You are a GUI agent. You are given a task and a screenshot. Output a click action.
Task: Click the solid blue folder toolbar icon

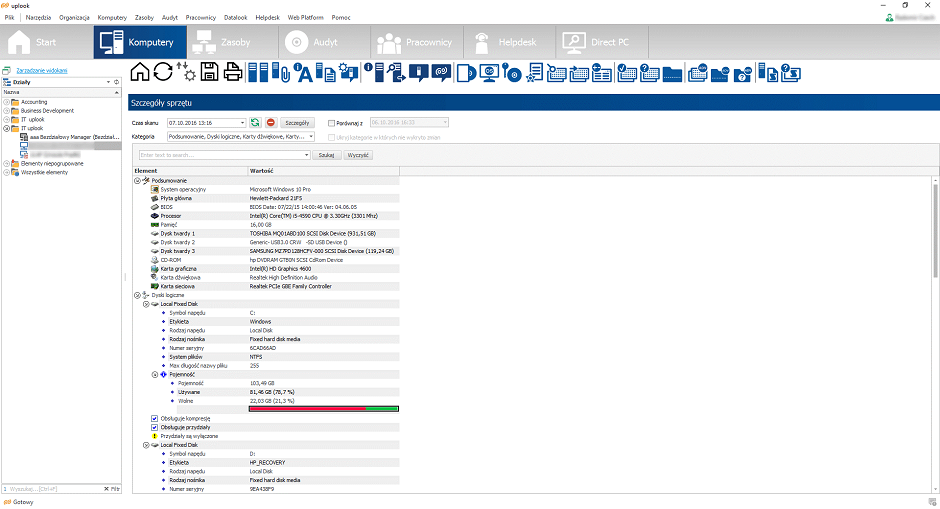coord(672,74)
